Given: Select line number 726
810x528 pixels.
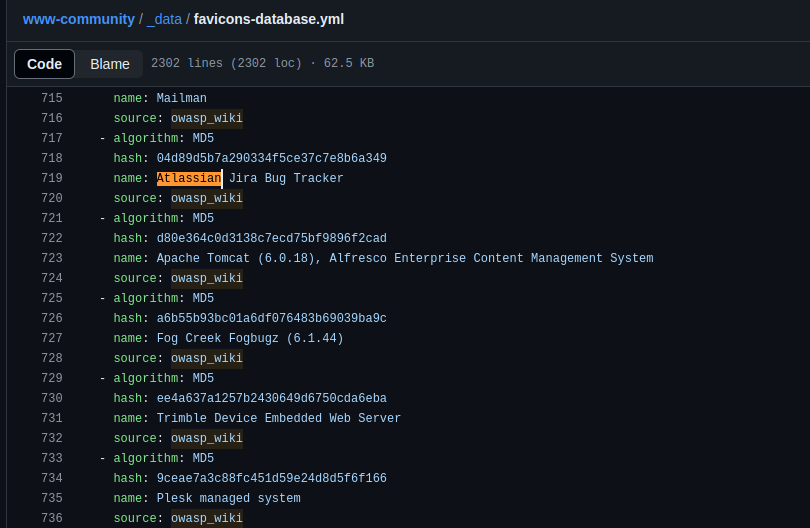Looking at the screenshot, I should (x=52, y=318).
